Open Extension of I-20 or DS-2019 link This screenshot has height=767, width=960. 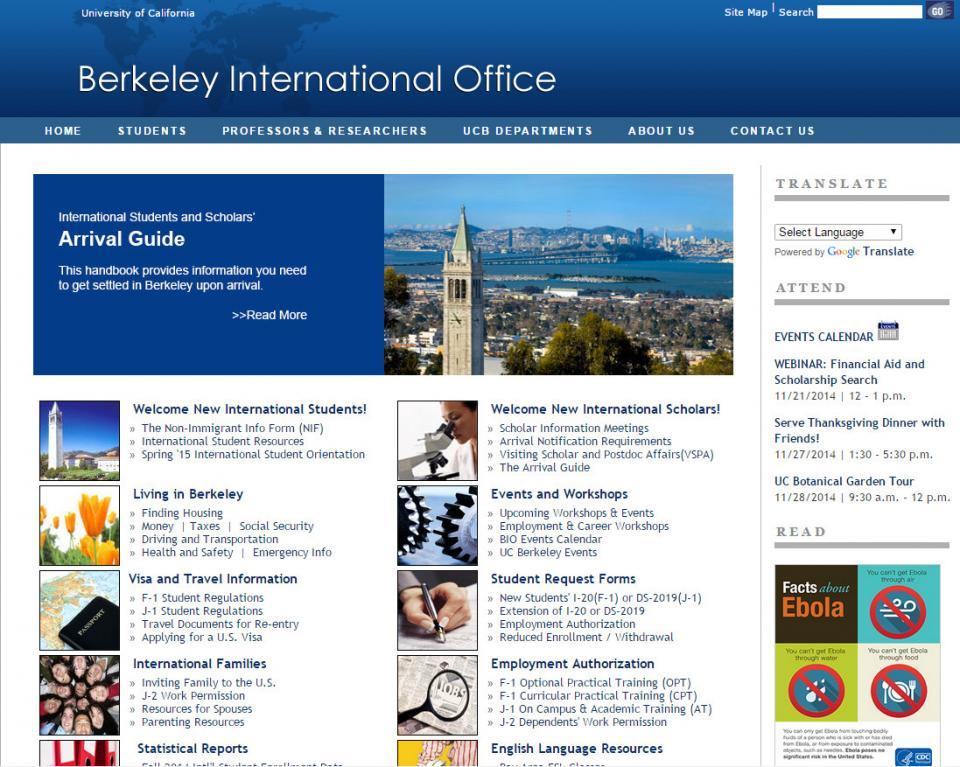click(572, 611)
